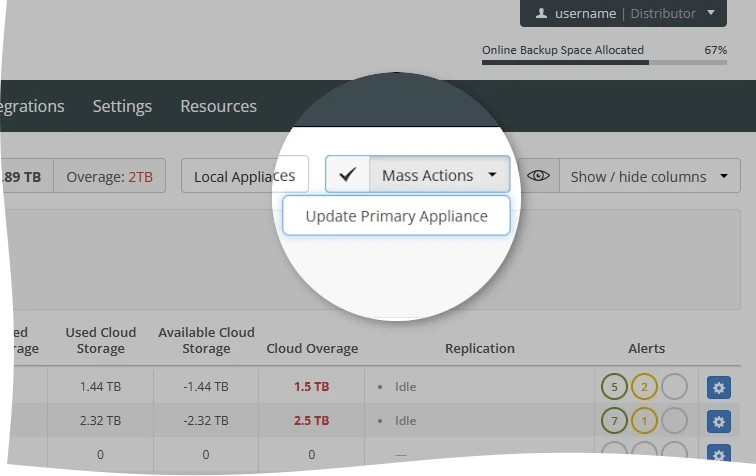Click the empty gray alert circle in 2.5 TB row
This screenshot has height=476, width=756.
(x=674, y=421)
